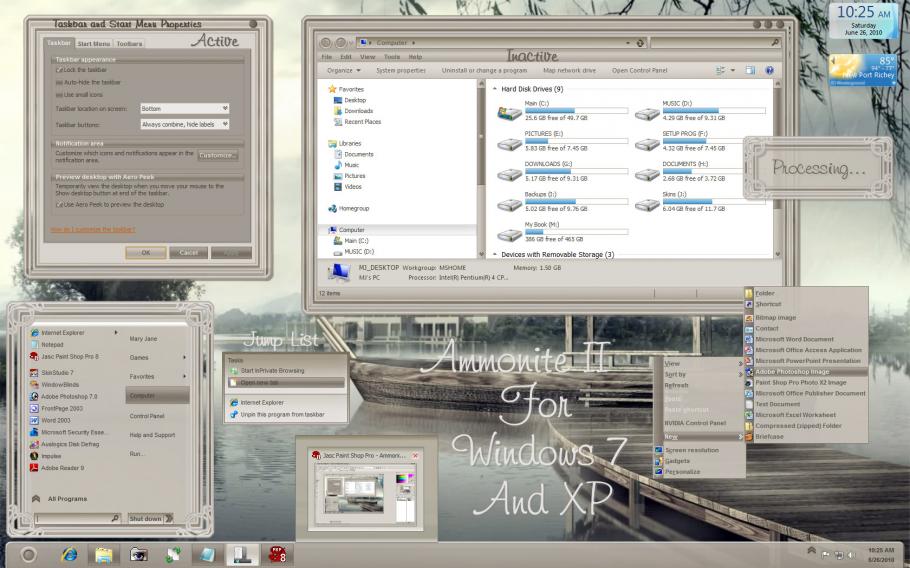The image size is (910, 568).
Task: Expand Games submenu arrow in Start menu
Action: point(185,357)
